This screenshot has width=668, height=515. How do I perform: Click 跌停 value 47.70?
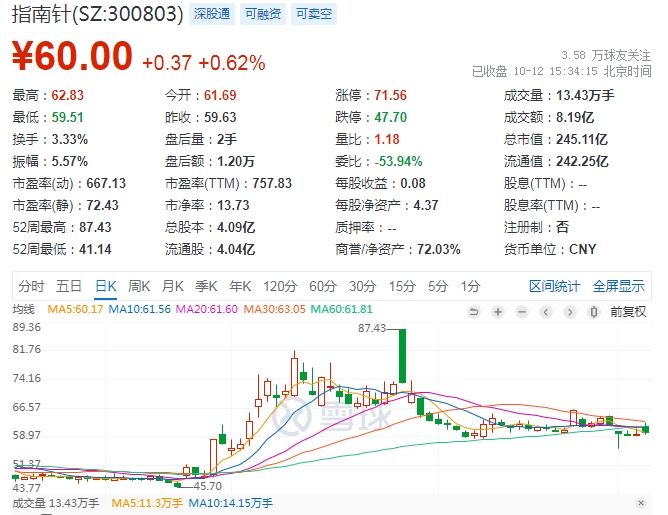[x=391, y=117]
